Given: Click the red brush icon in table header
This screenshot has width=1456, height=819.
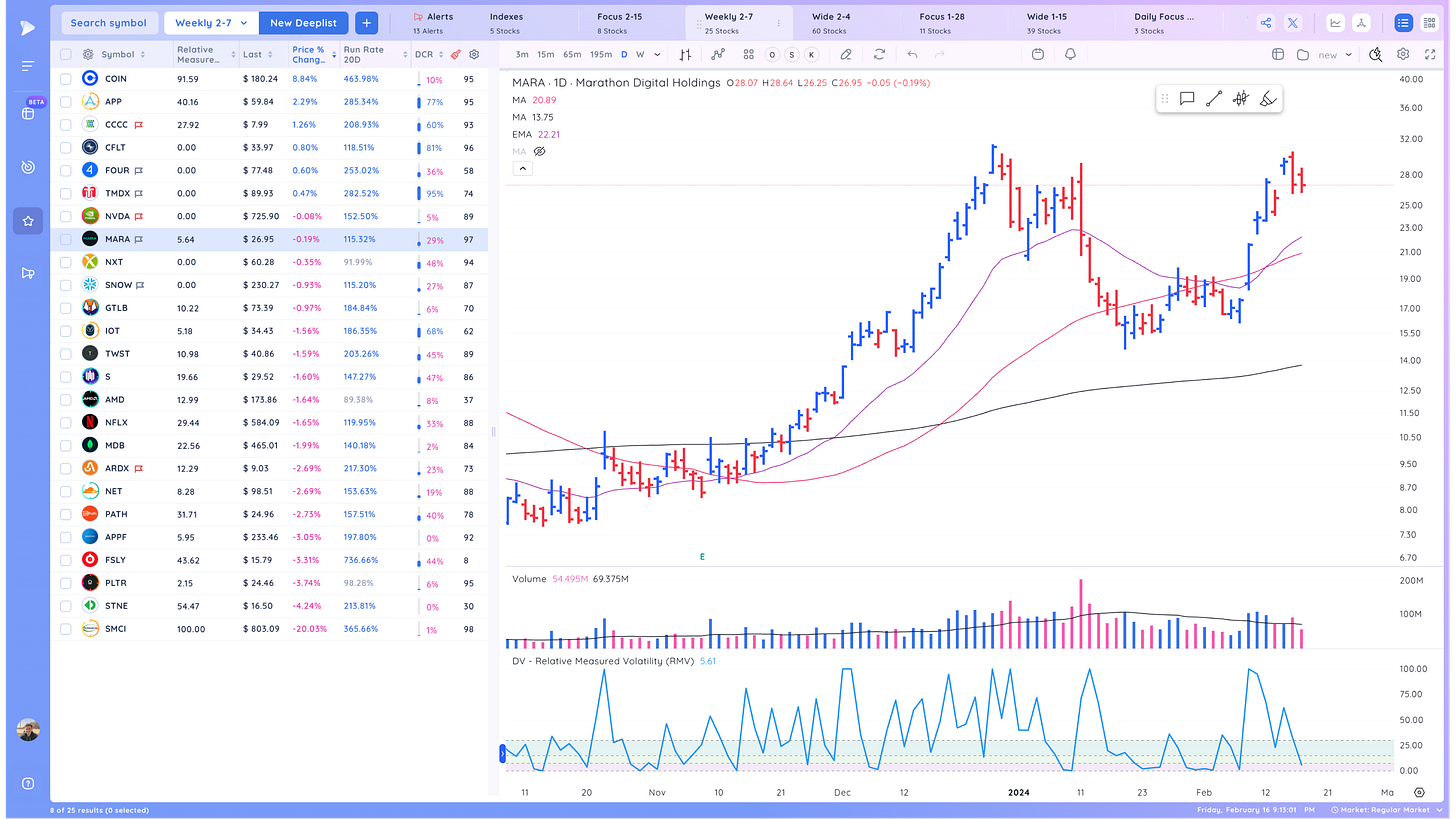Looking at the screenshot, I should point(455,55).
